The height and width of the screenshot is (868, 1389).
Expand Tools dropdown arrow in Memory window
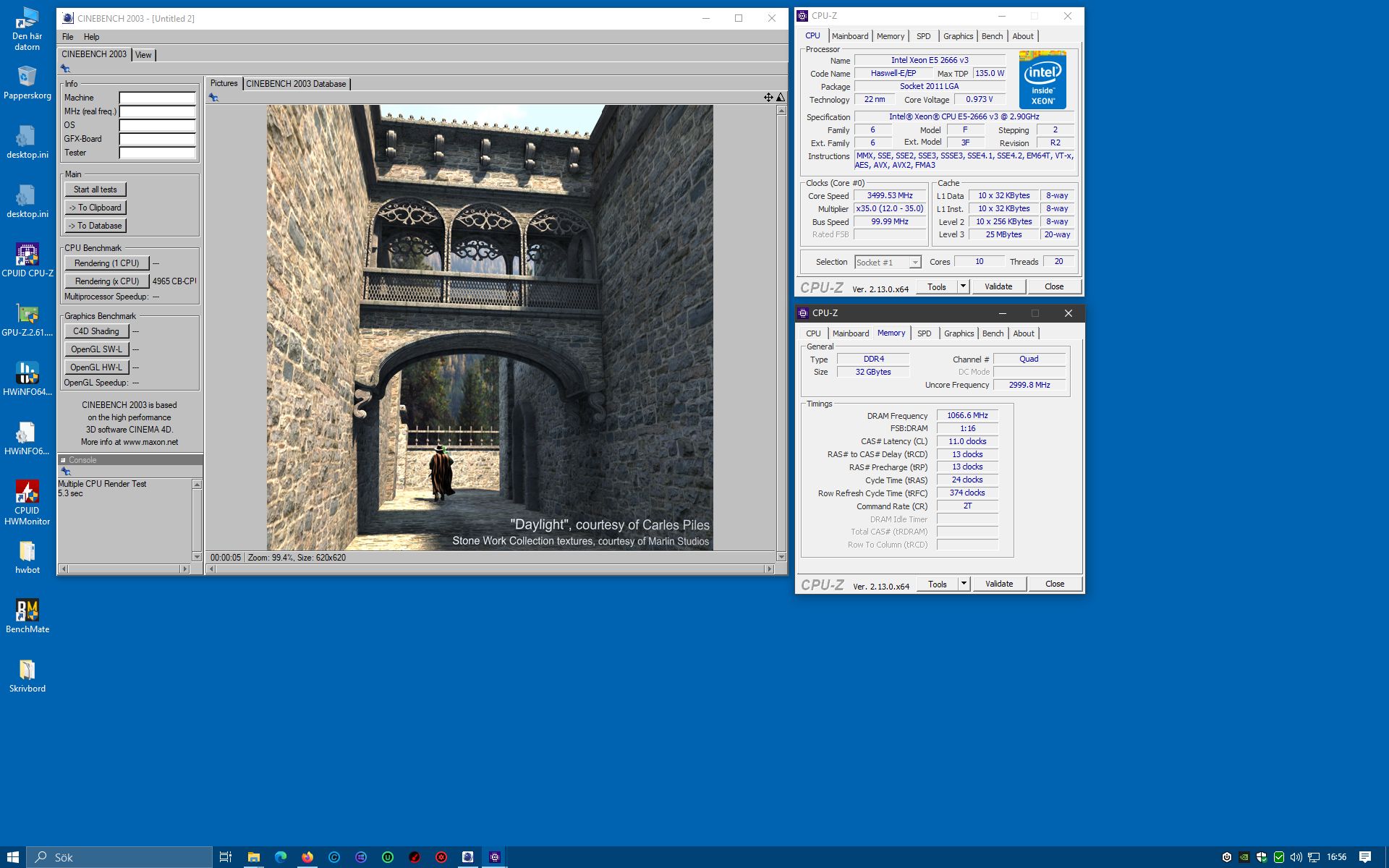point(964,584)
